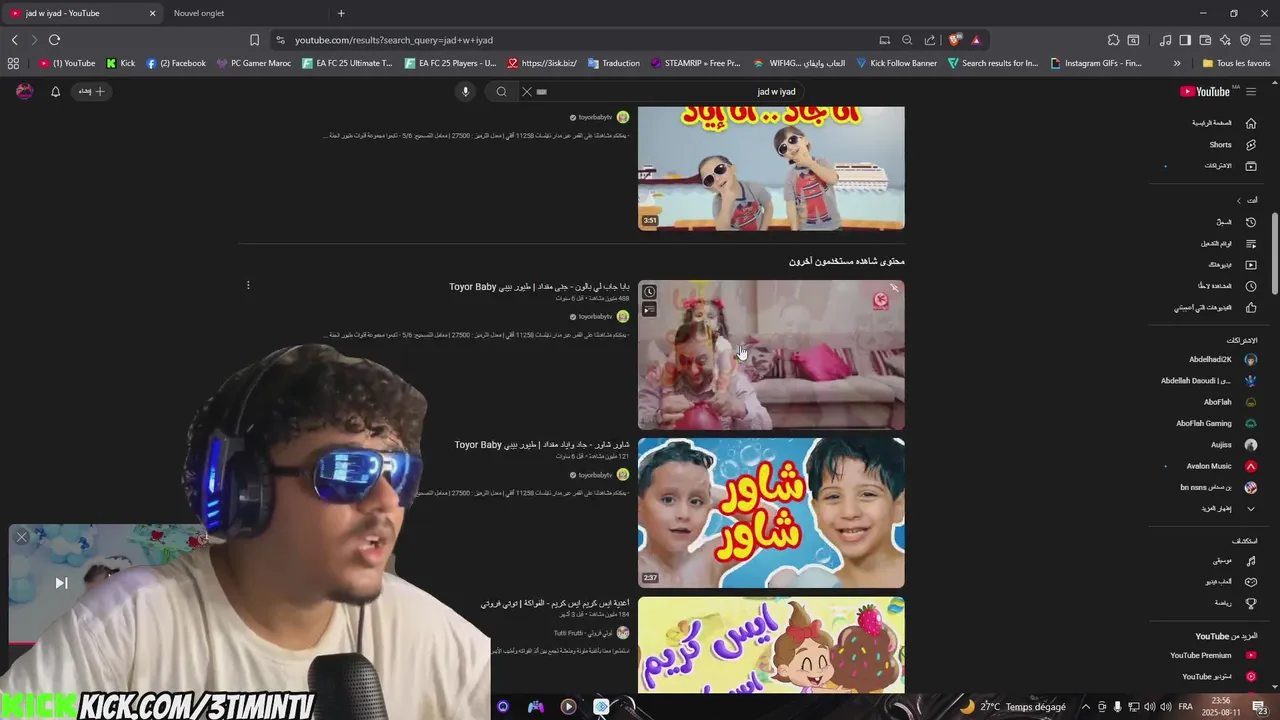Open Watch later in the sidebar
The image size is (1280, 720).
[1228, 286]
